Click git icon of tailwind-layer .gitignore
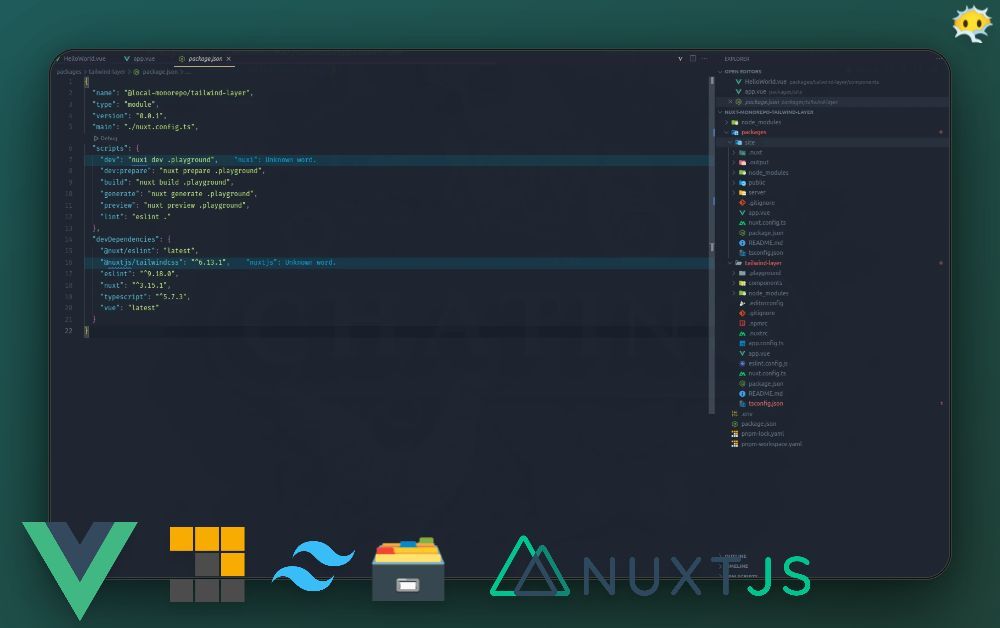This screenshot has height=628, width=1000. click(742, 313)
